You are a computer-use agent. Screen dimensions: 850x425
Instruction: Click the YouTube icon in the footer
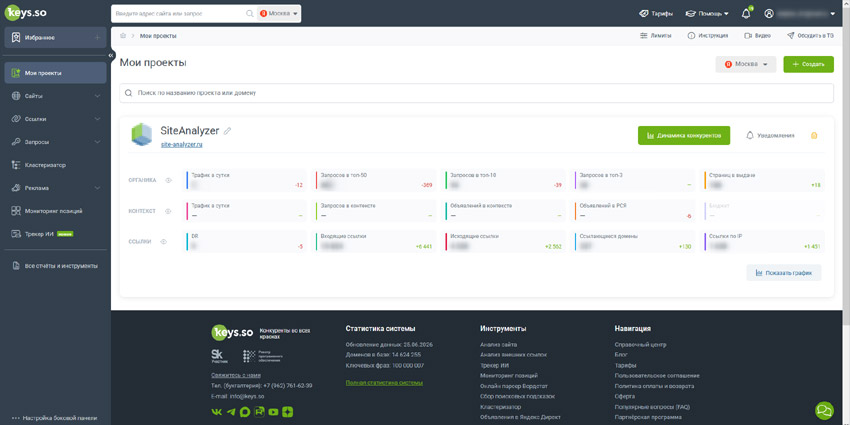(273, 412)
